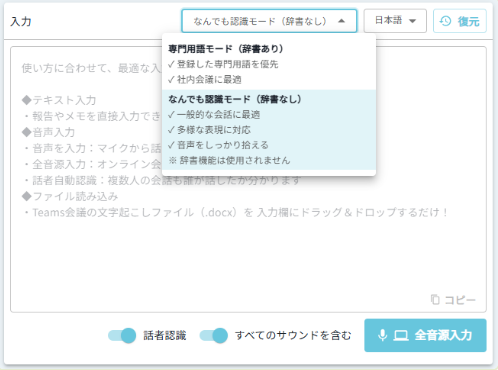Click '登録した専門用語を優先' line

click(223, 64)
